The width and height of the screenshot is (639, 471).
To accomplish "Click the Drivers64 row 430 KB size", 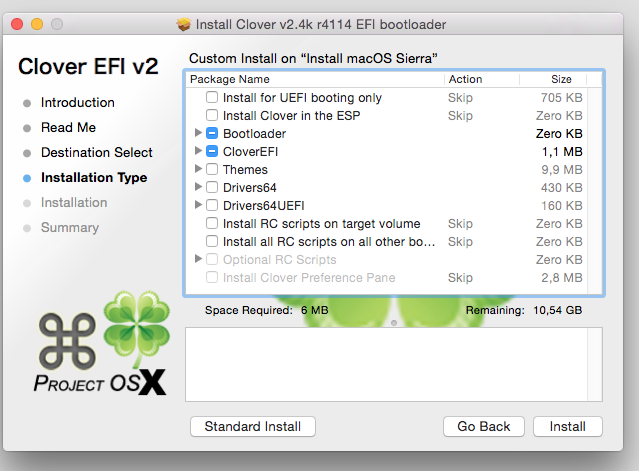I will coord(562,187).
